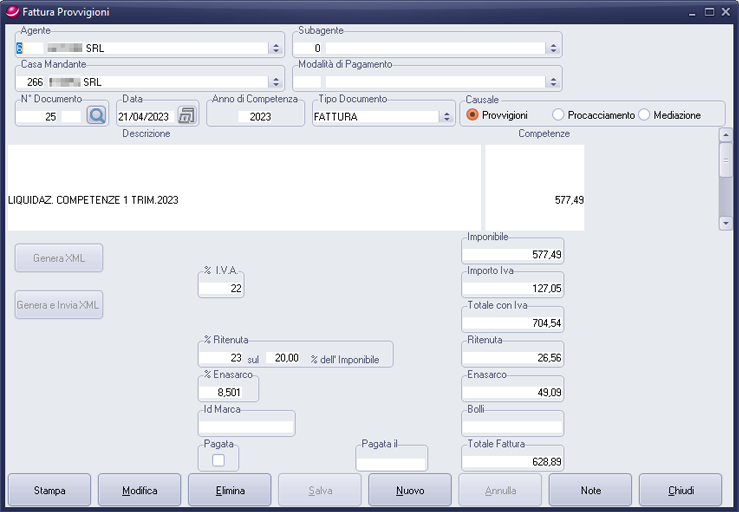Viewport: 739px width, 512px height.
Task: Create a new invoice with Nuovo
Action: [x=410, y=491]
